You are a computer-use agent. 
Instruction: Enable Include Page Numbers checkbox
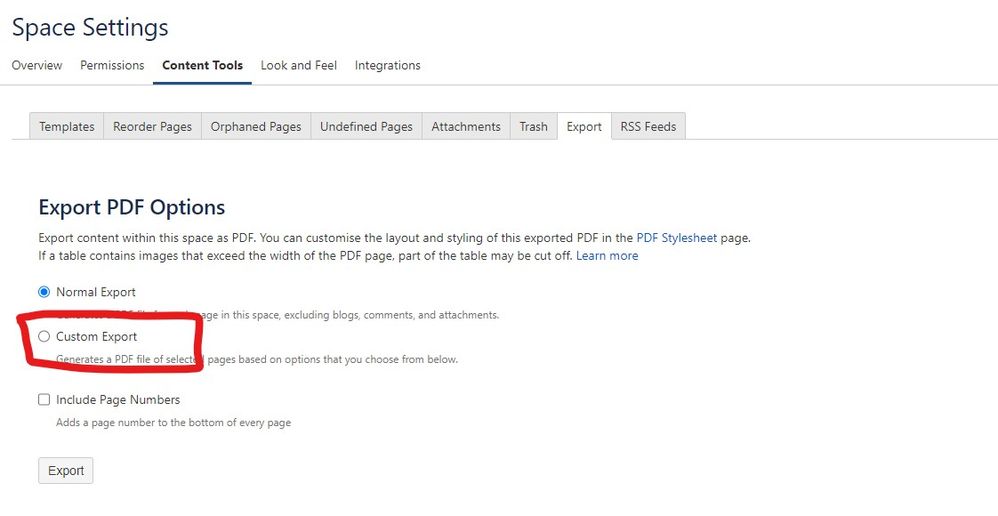click(44, 400)
